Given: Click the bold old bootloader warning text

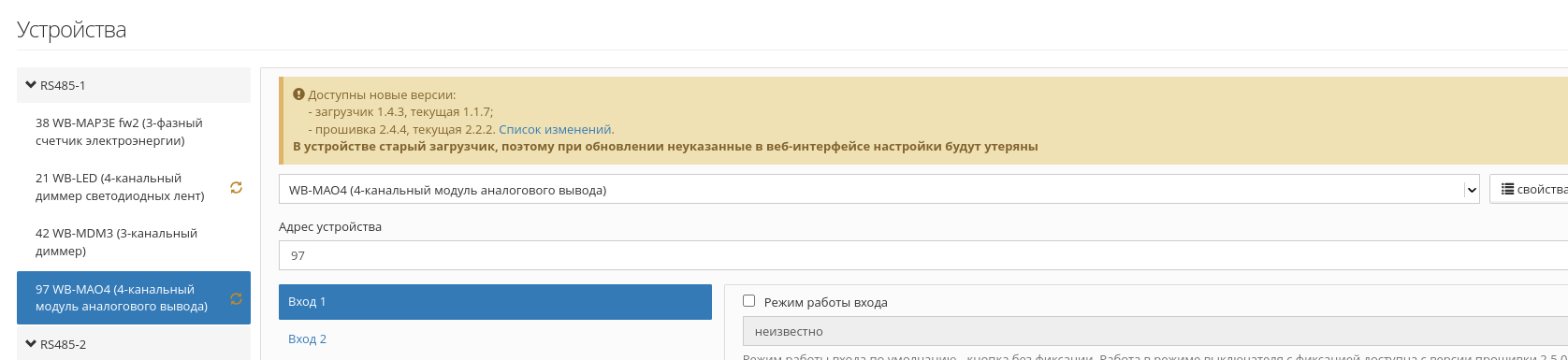Looking at the screenshot, I should pyautogui.click(x=665, y=146).
